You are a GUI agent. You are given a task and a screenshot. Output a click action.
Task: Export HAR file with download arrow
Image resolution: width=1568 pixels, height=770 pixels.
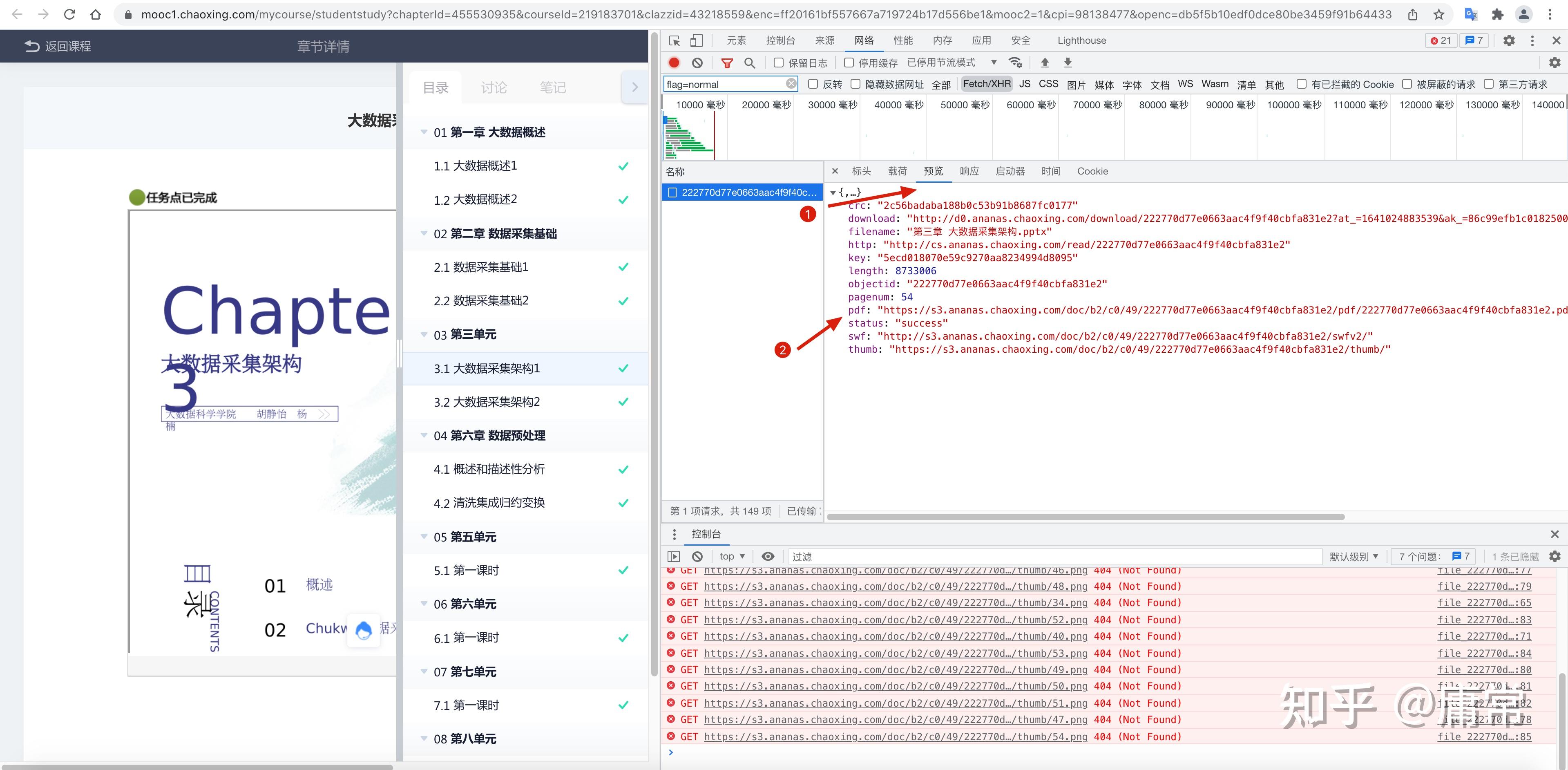pyautogui.click(x=1068, y=63)
